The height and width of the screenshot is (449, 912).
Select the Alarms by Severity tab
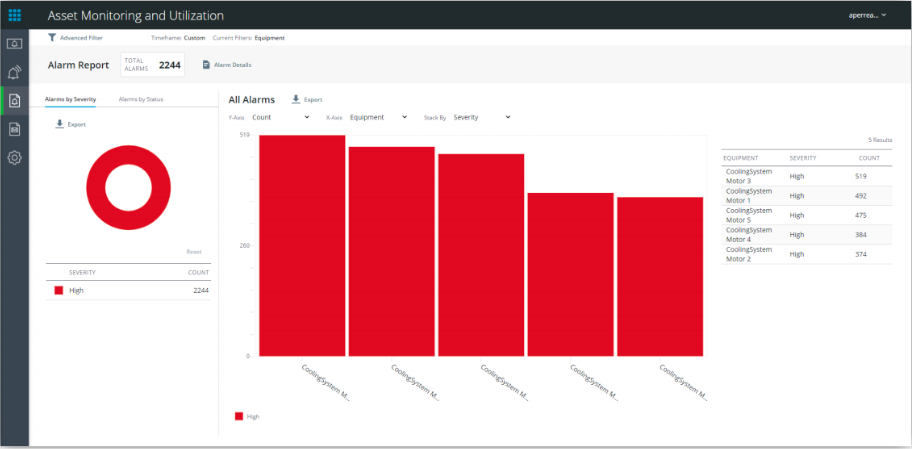71,100
